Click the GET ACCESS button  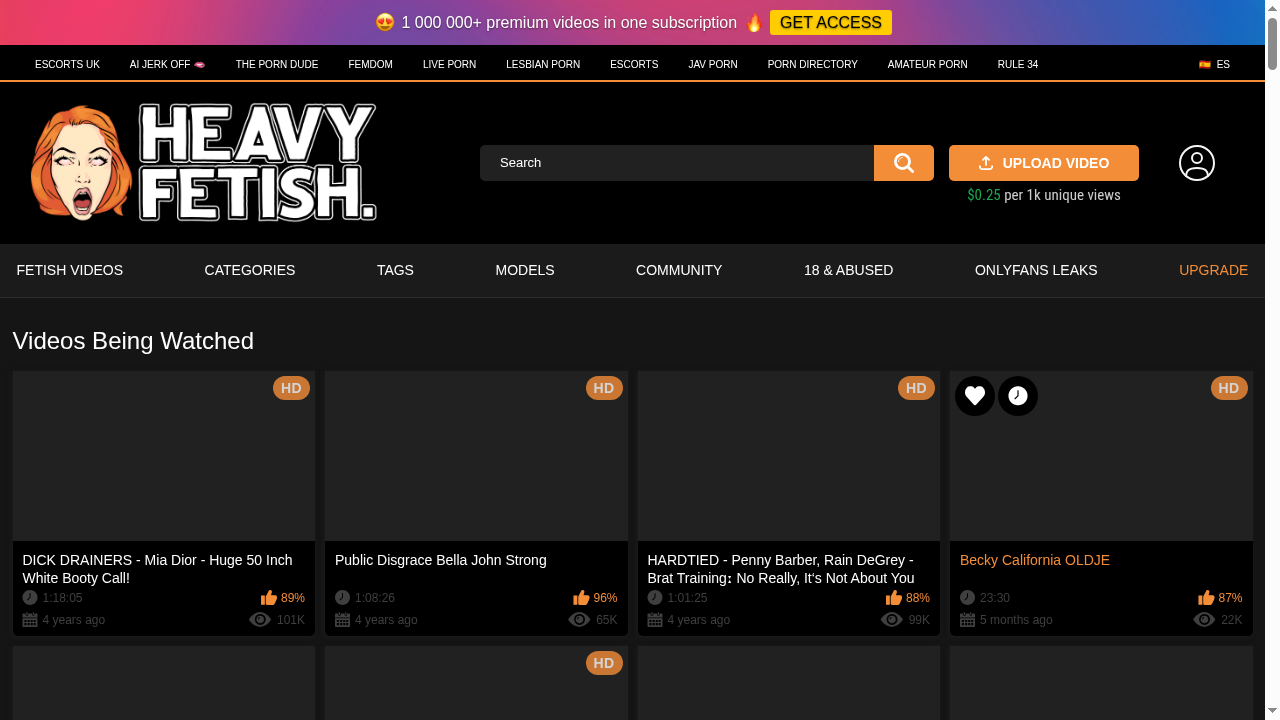pos(831,22)
